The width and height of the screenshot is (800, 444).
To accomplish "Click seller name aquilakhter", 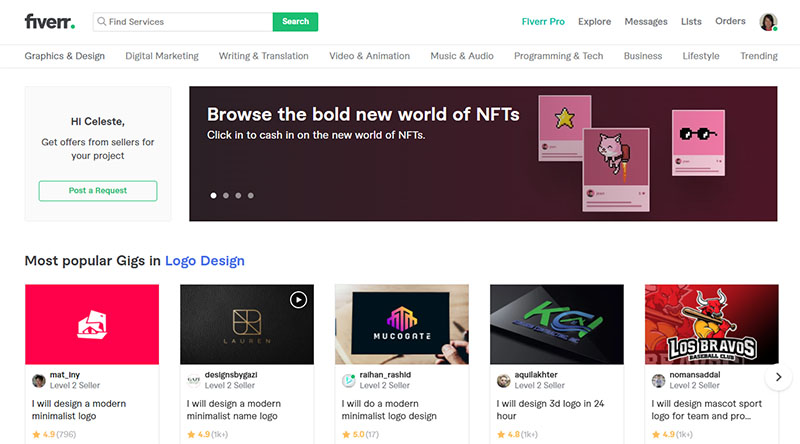I will coord(536,375).
